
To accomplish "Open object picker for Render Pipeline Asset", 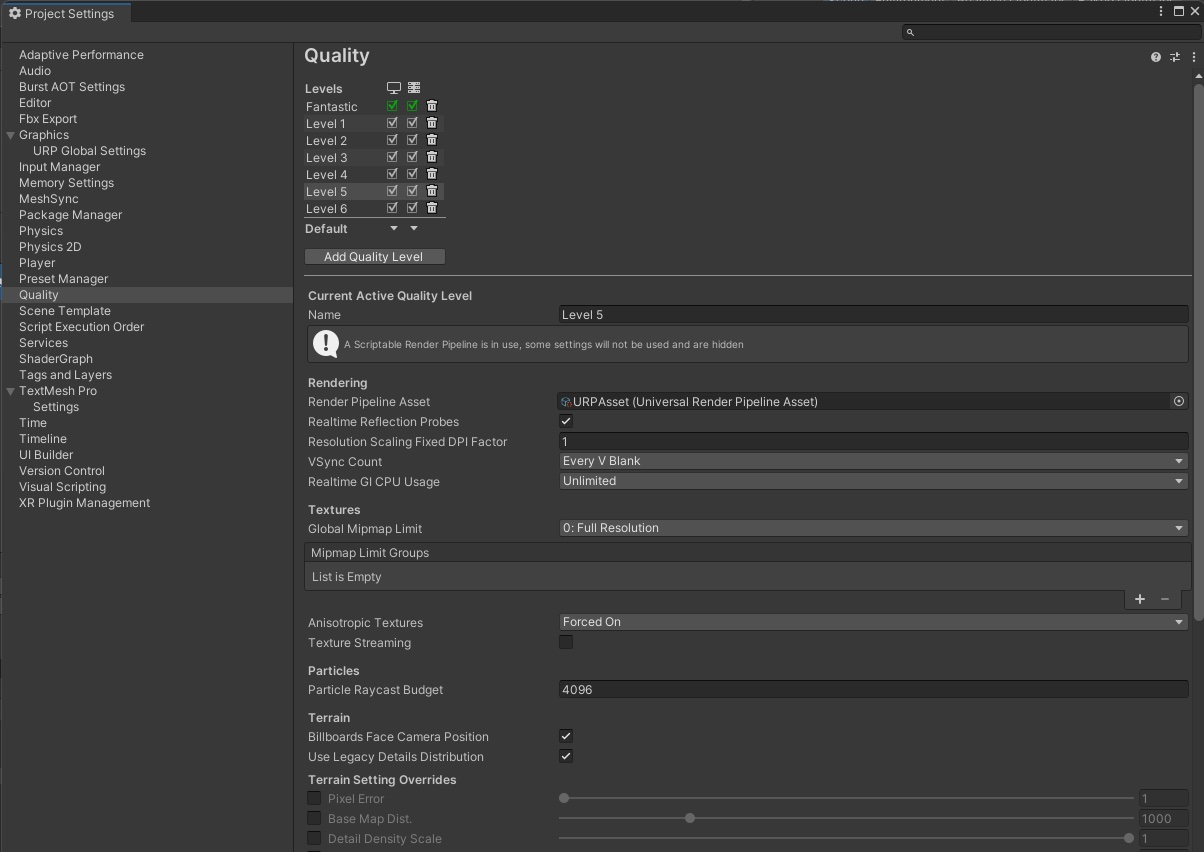I will 1179,402.
